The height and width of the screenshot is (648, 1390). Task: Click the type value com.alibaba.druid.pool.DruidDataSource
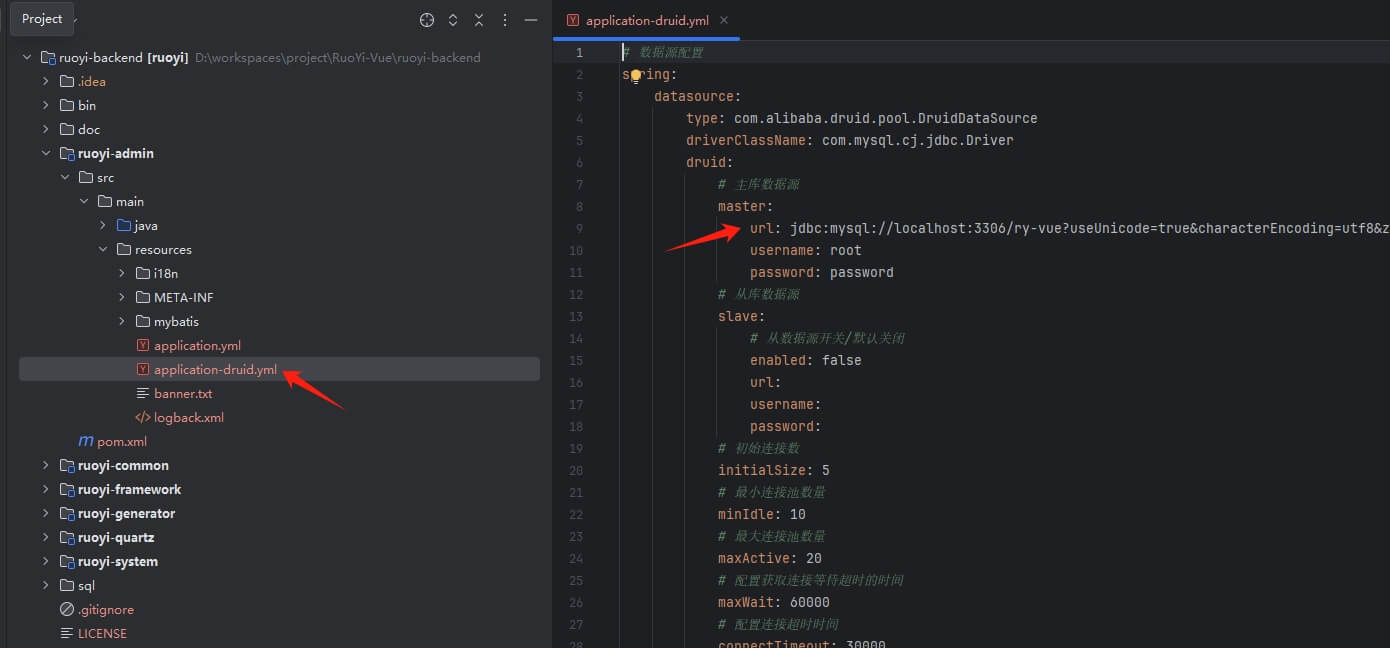(x=886, y=118)
